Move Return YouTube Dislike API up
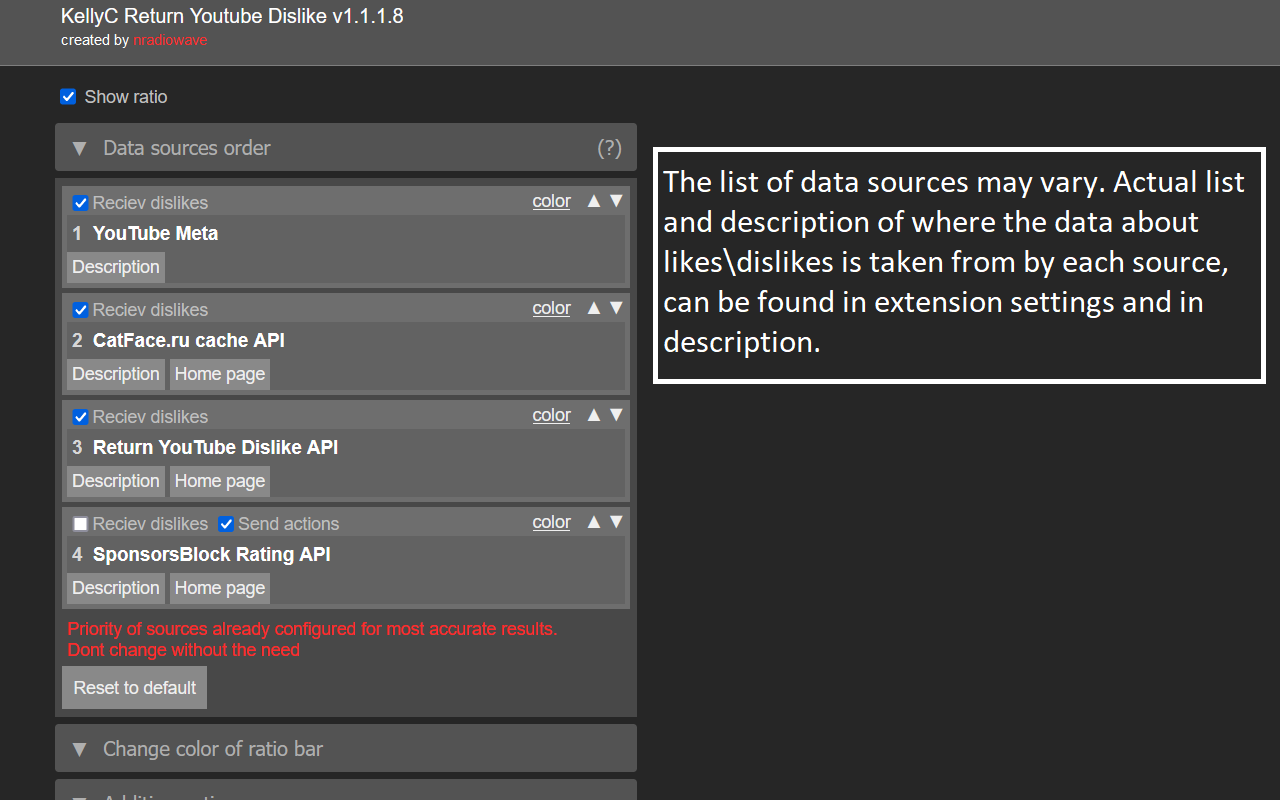Viewport: 1280px width, 800px height. coord(594,415)
